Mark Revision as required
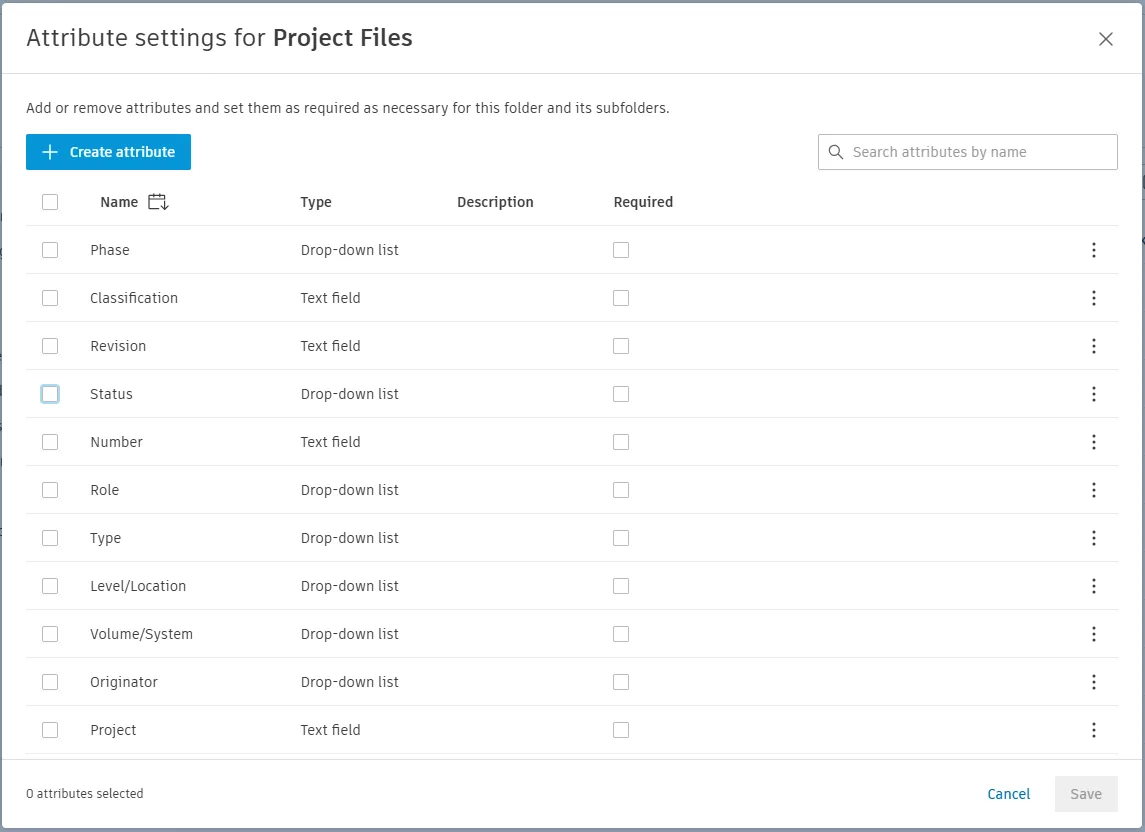Image resolution: width=1145 pixels, height=832 pixels. tap(621, 346)
